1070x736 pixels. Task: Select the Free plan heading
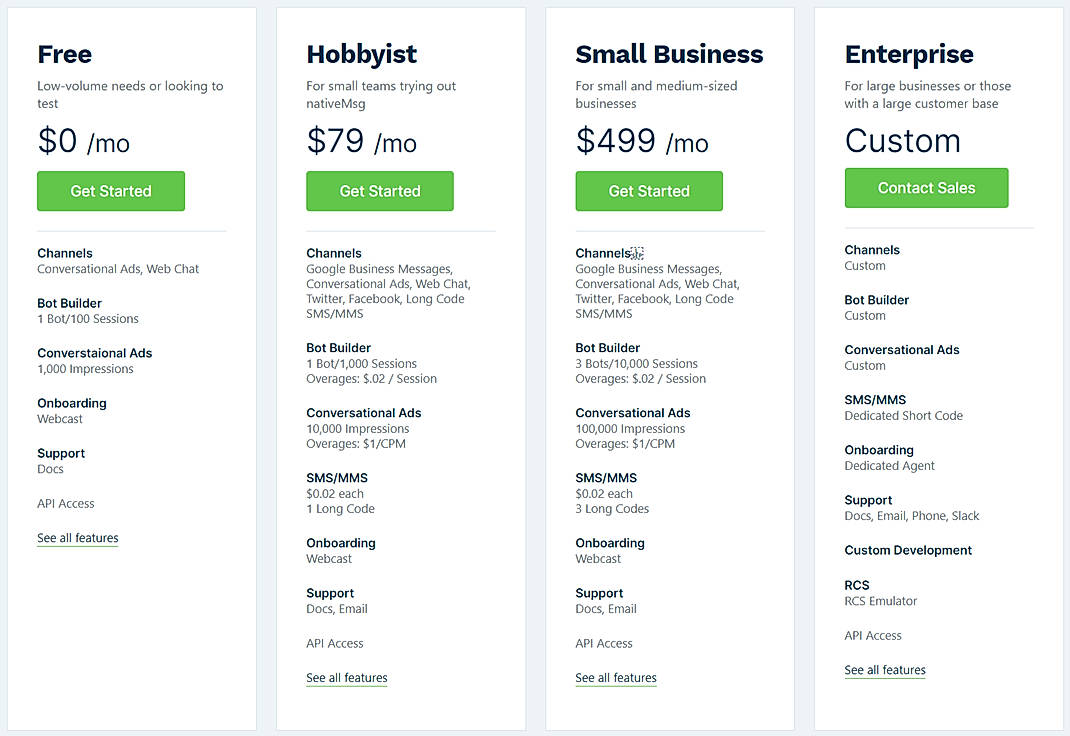[x=64, y=54]
